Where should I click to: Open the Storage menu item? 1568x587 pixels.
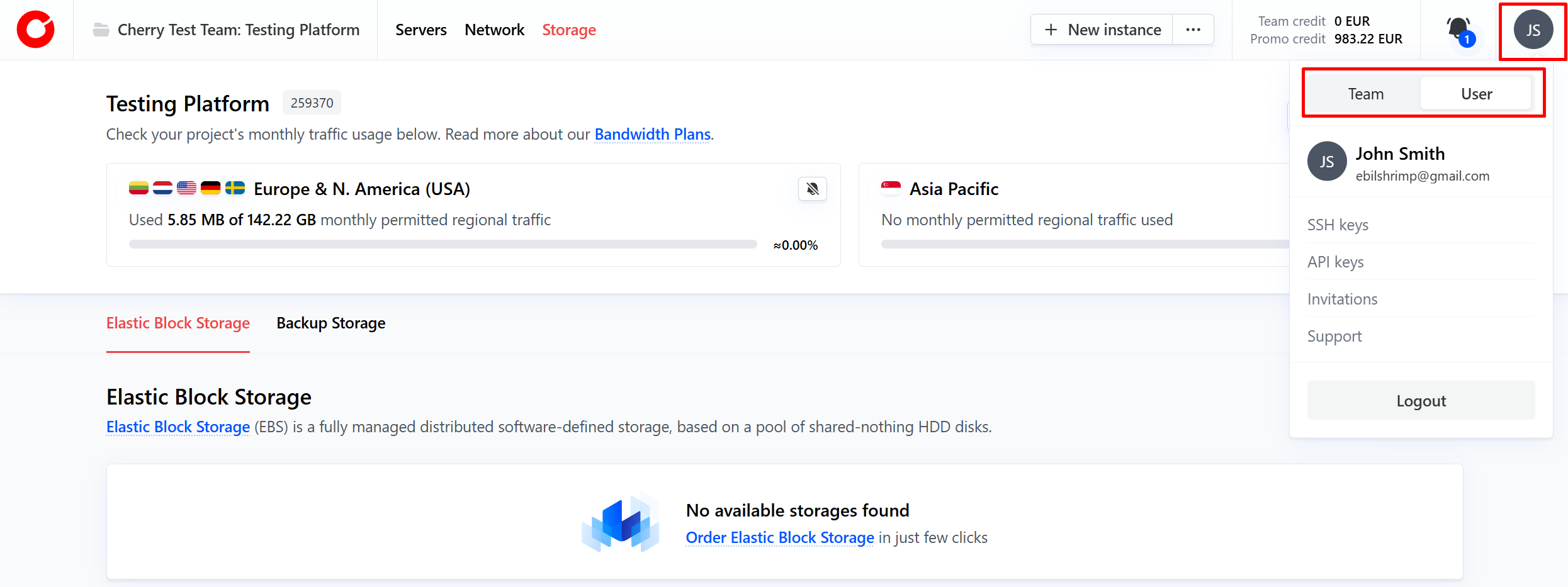569,30
